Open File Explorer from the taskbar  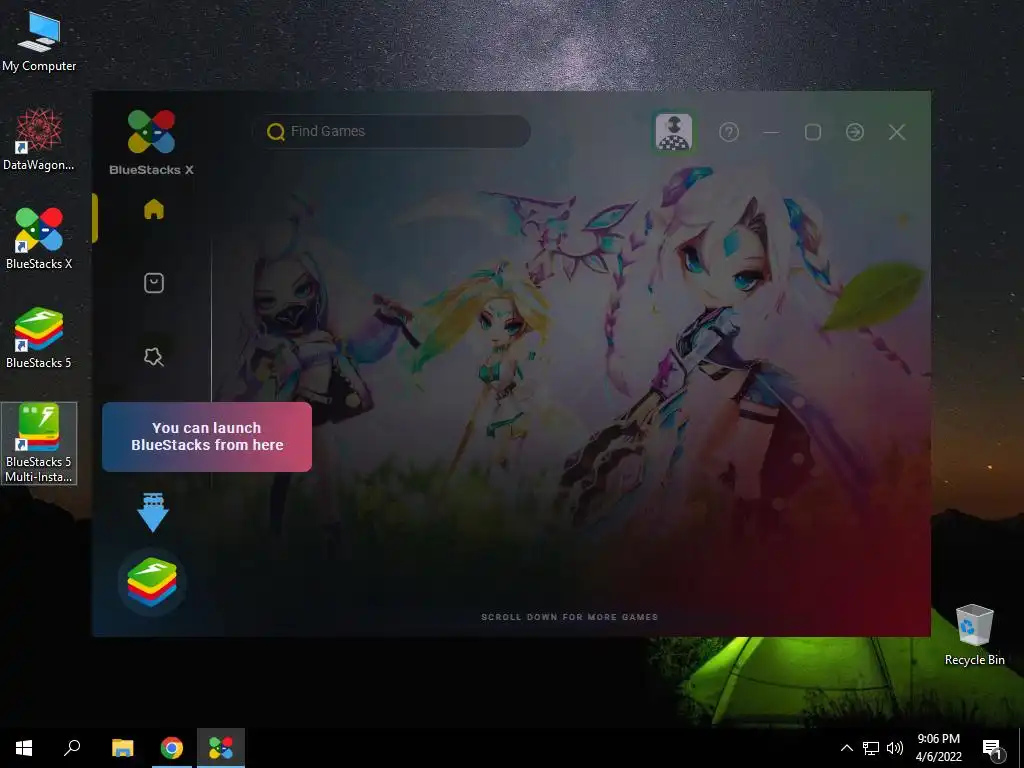122,748
